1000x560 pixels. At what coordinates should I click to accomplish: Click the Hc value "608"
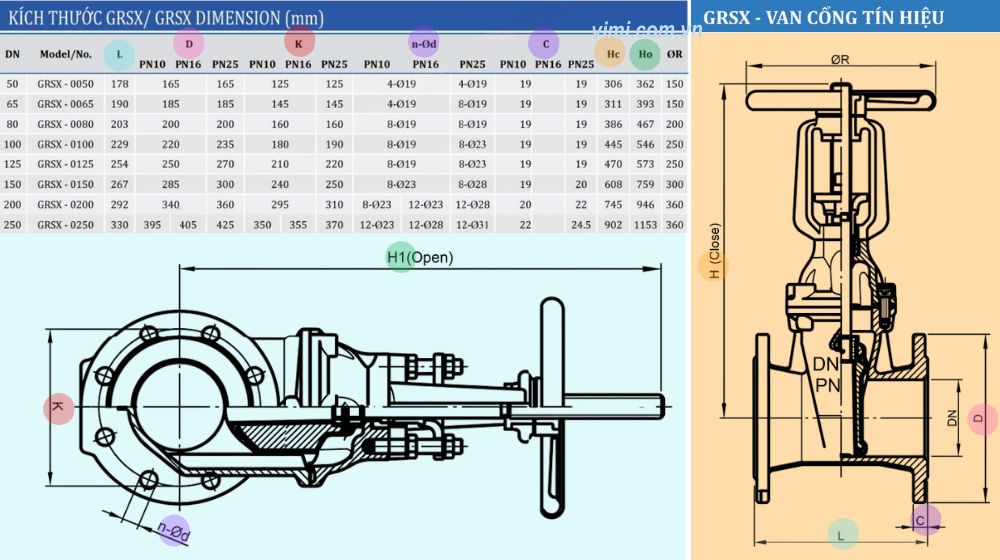tap(613, 184)
